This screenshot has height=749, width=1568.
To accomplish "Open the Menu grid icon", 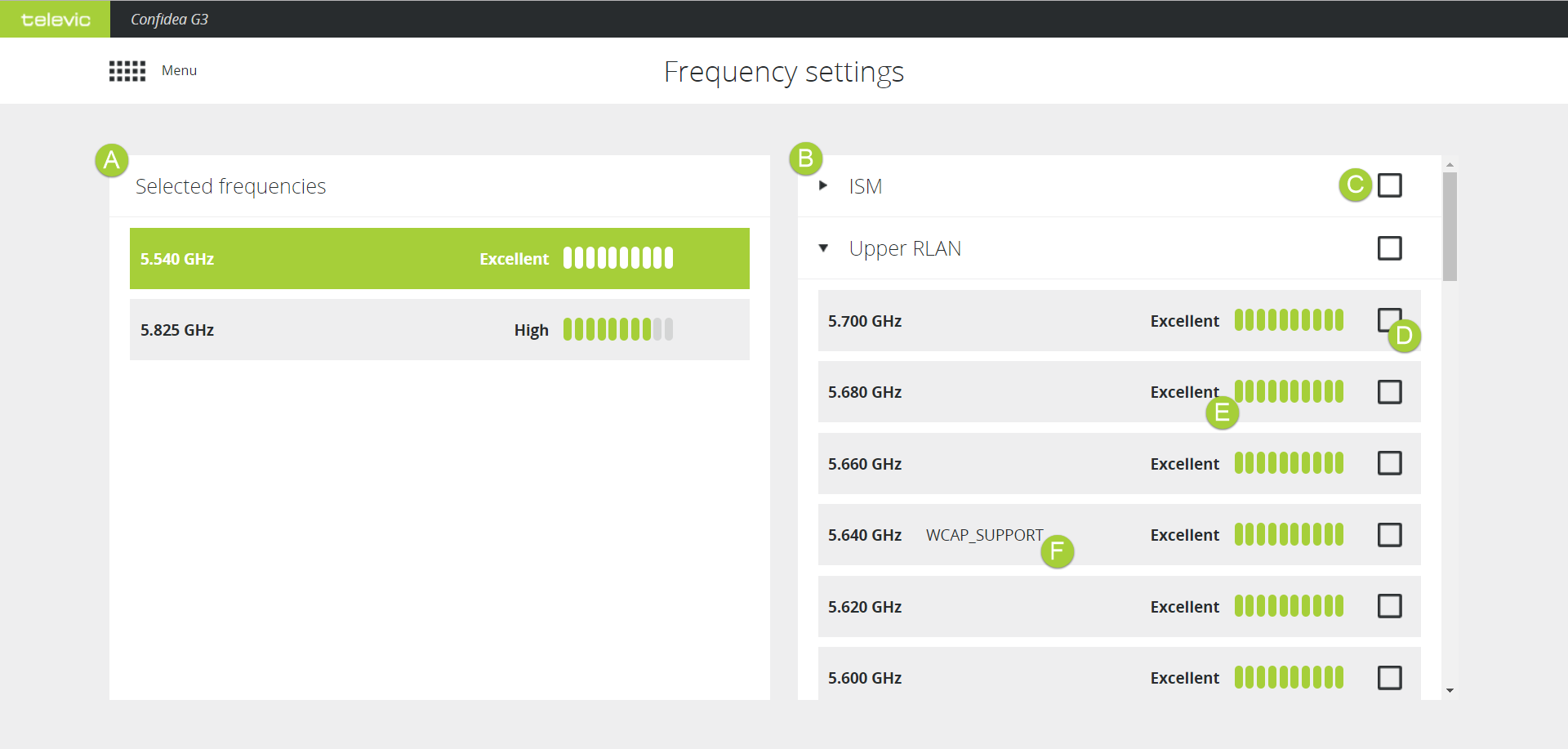I will [127, 71].
